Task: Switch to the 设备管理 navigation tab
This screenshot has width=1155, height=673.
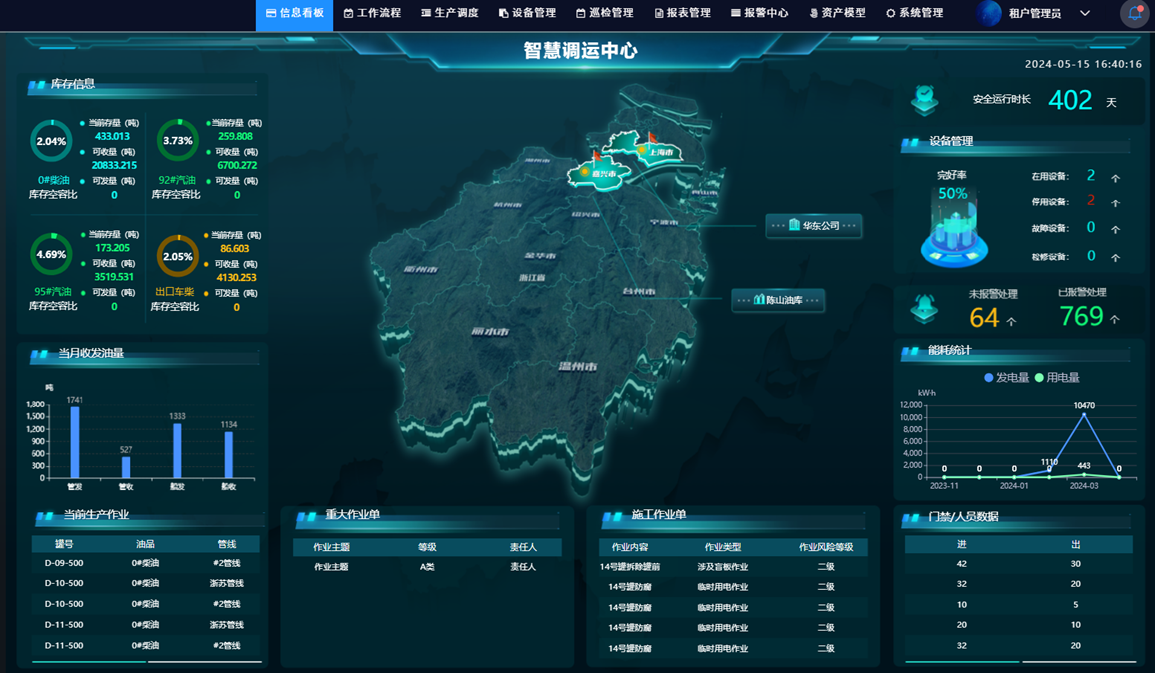Action: click(527, 14)
